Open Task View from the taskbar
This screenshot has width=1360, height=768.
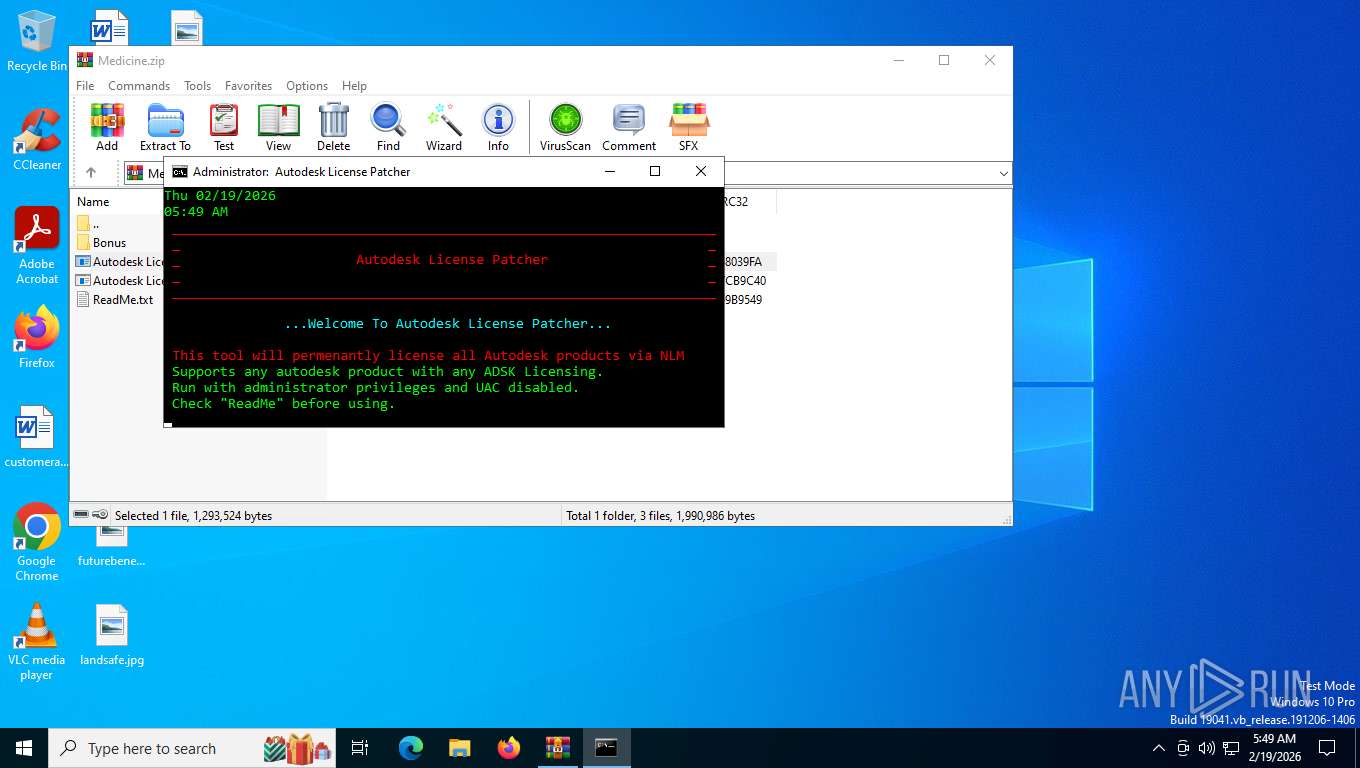(x=360, y=748)
